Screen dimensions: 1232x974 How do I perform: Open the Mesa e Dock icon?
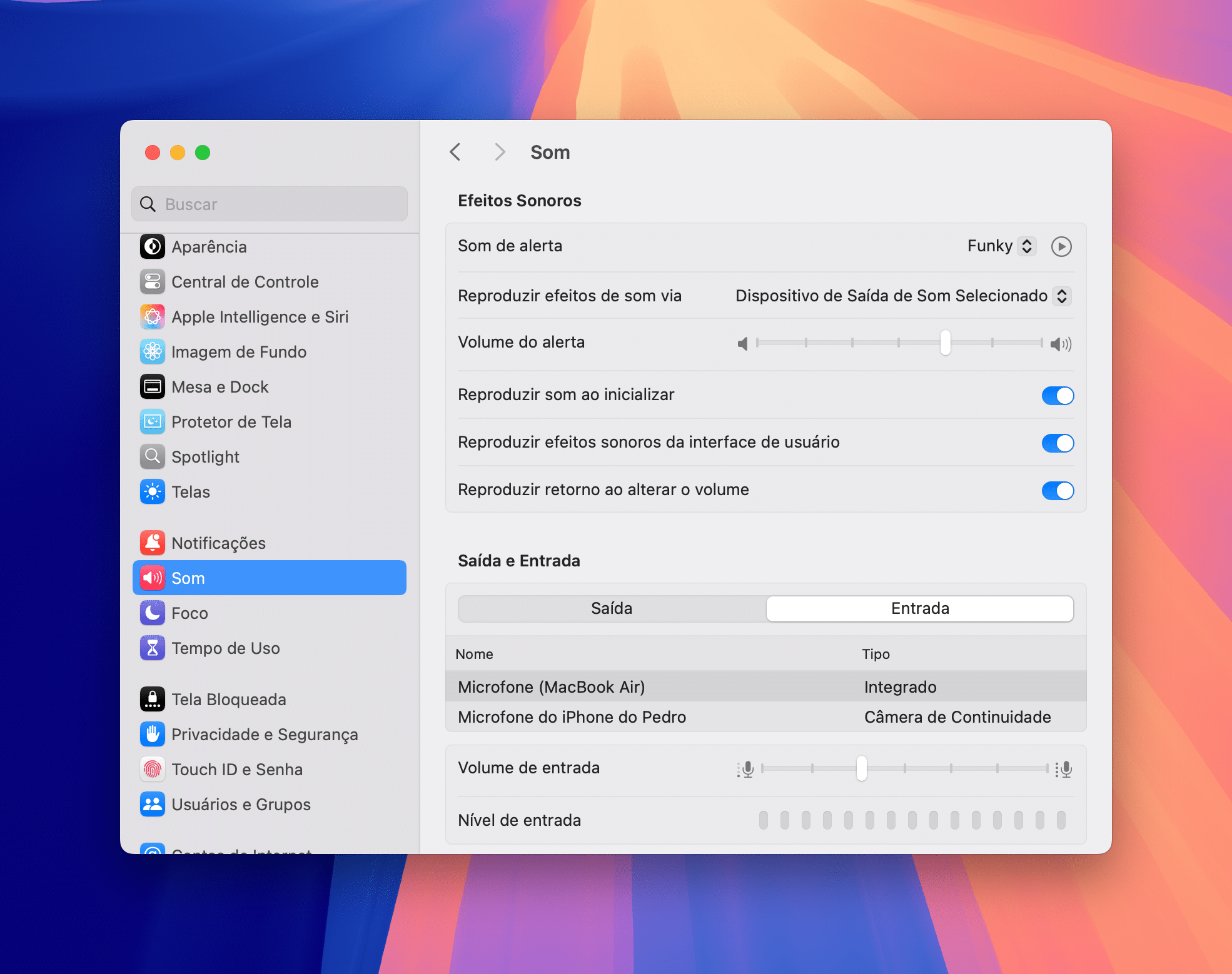tap(153, 387)
